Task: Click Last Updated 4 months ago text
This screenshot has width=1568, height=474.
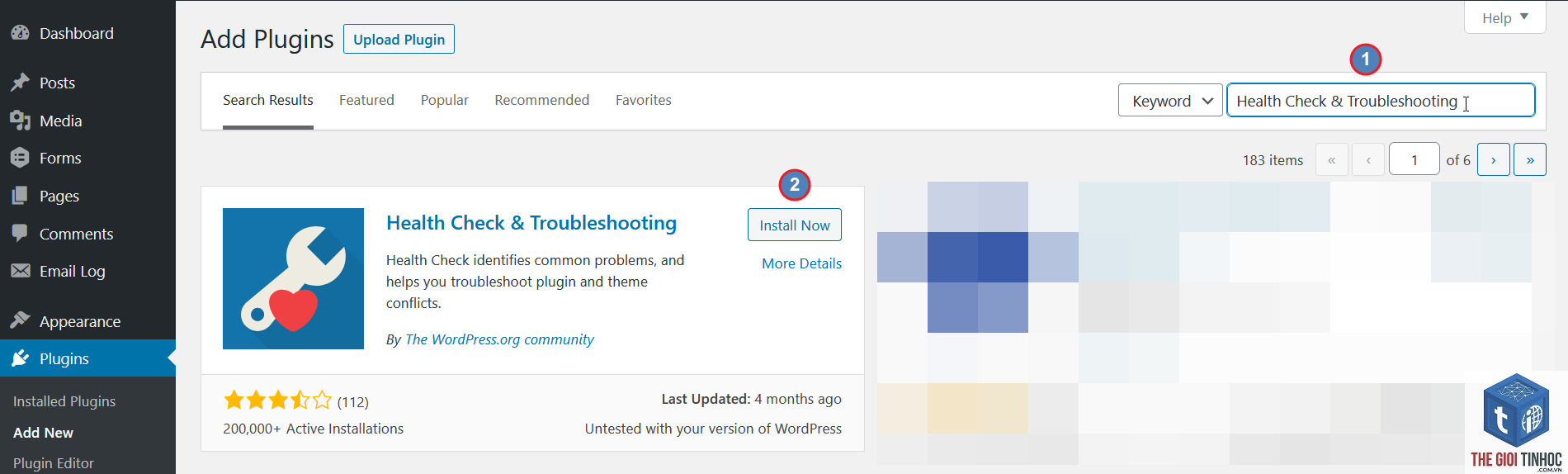Action: click(752, 399)
